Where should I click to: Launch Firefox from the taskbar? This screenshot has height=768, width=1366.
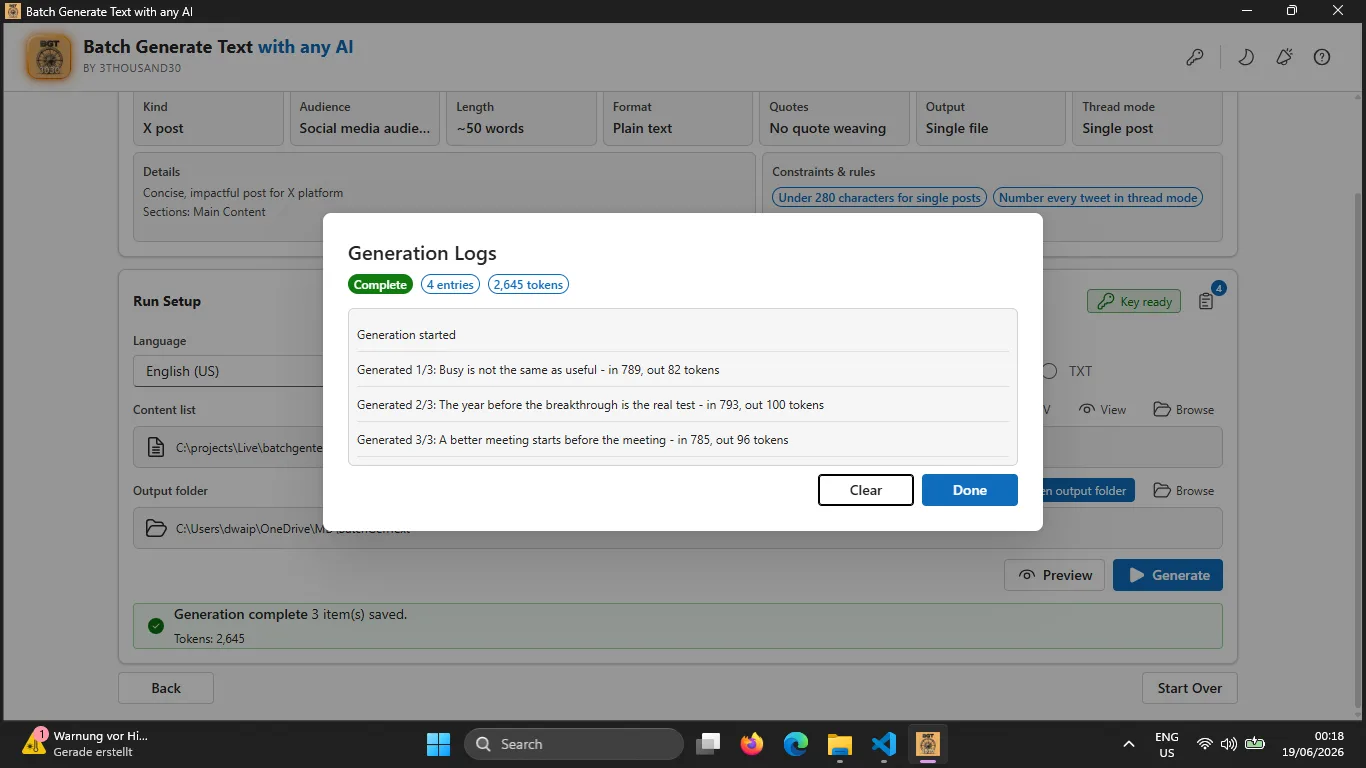(x=751, y=744)
